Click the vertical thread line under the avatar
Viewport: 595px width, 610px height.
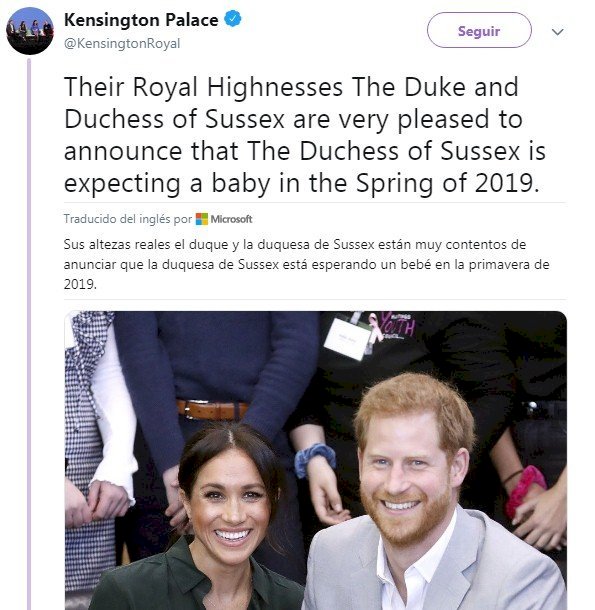point(29,334)
